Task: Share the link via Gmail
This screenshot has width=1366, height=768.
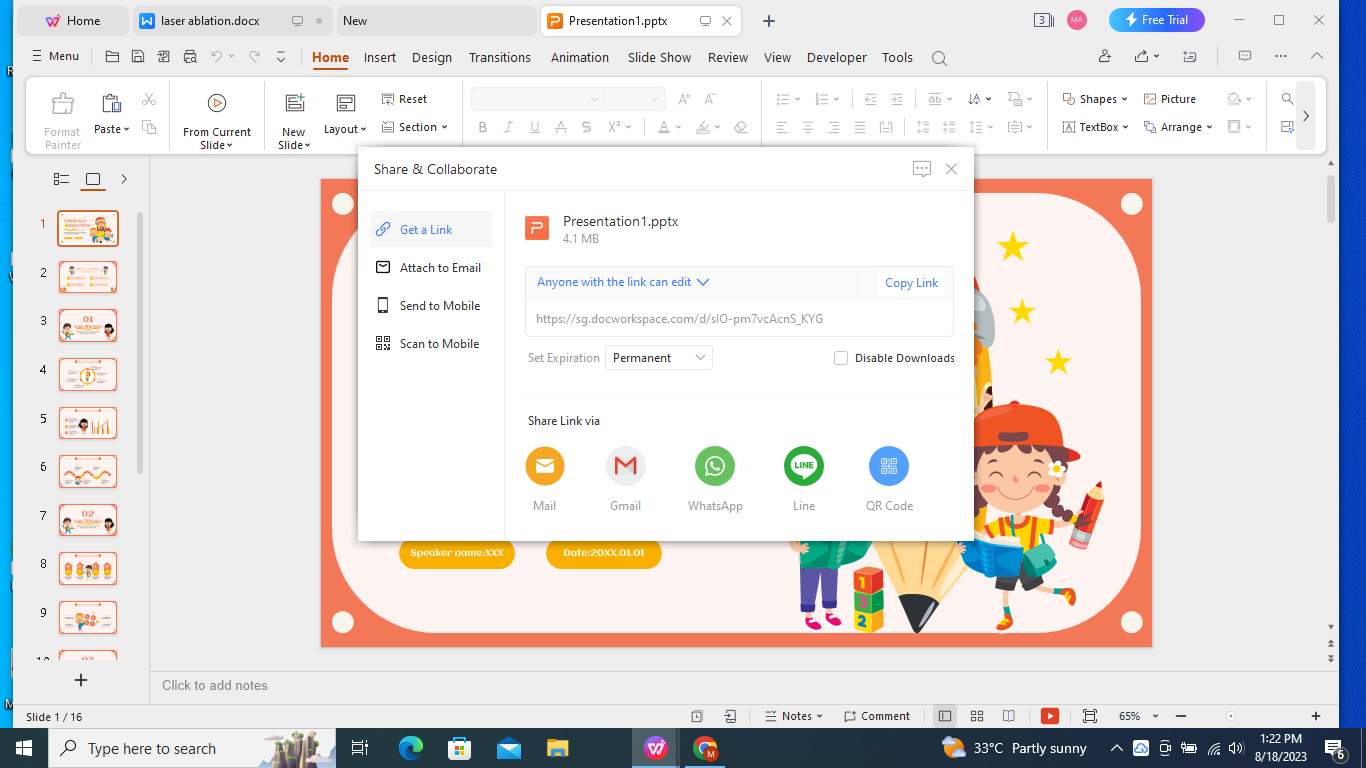Action: (625, 466)
